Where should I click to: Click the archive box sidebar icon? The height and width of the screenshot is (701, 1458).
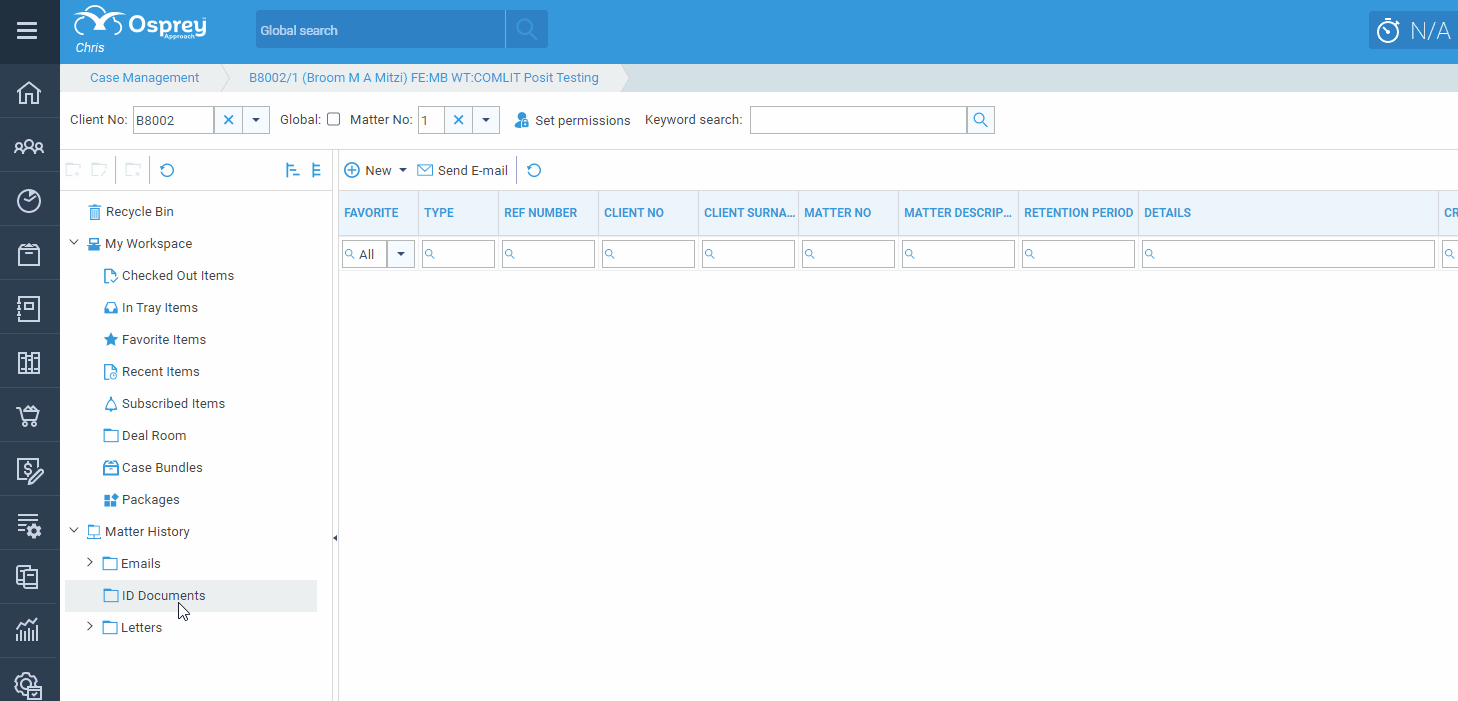29,255
